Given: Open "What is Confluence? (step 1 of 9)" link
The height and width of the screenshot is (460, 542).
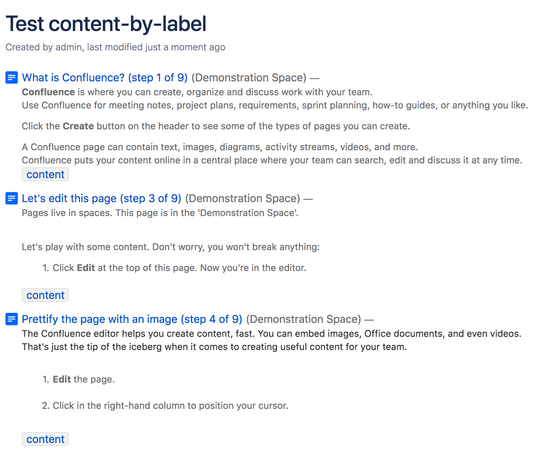Looking at the screenshot, I should pos(104,77).
